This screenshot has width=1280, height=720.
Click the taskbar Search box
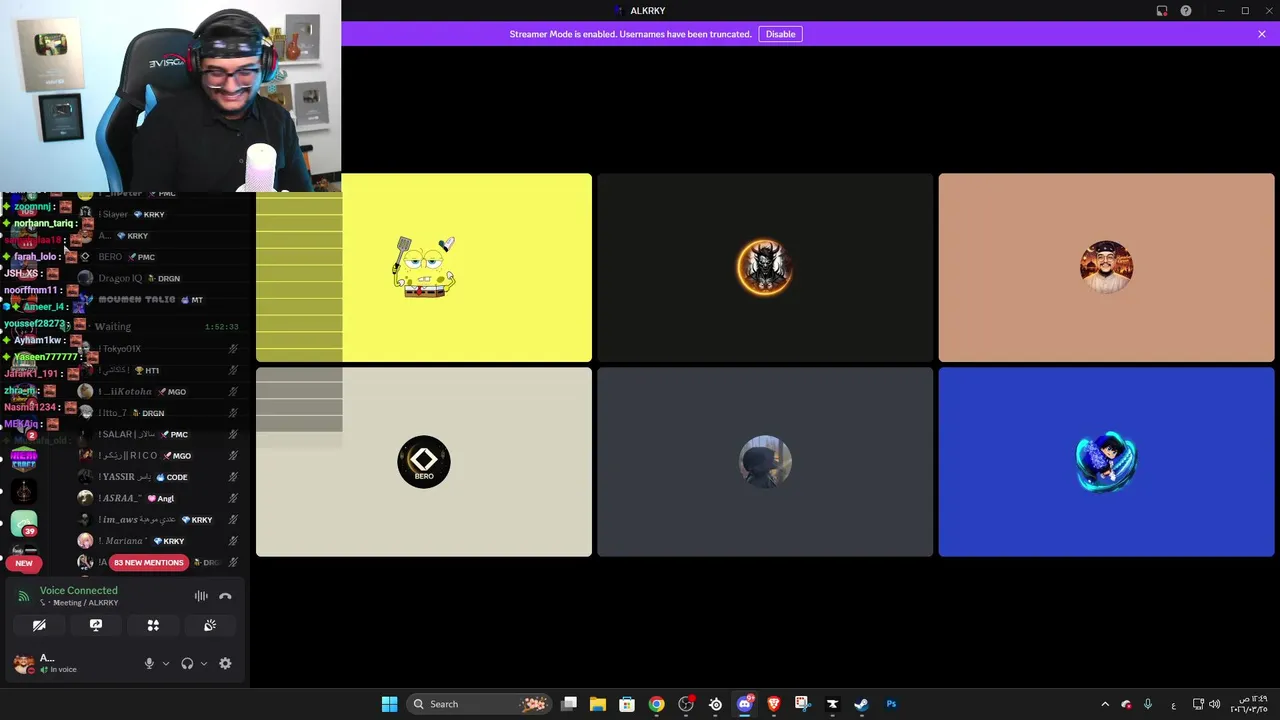480,704
